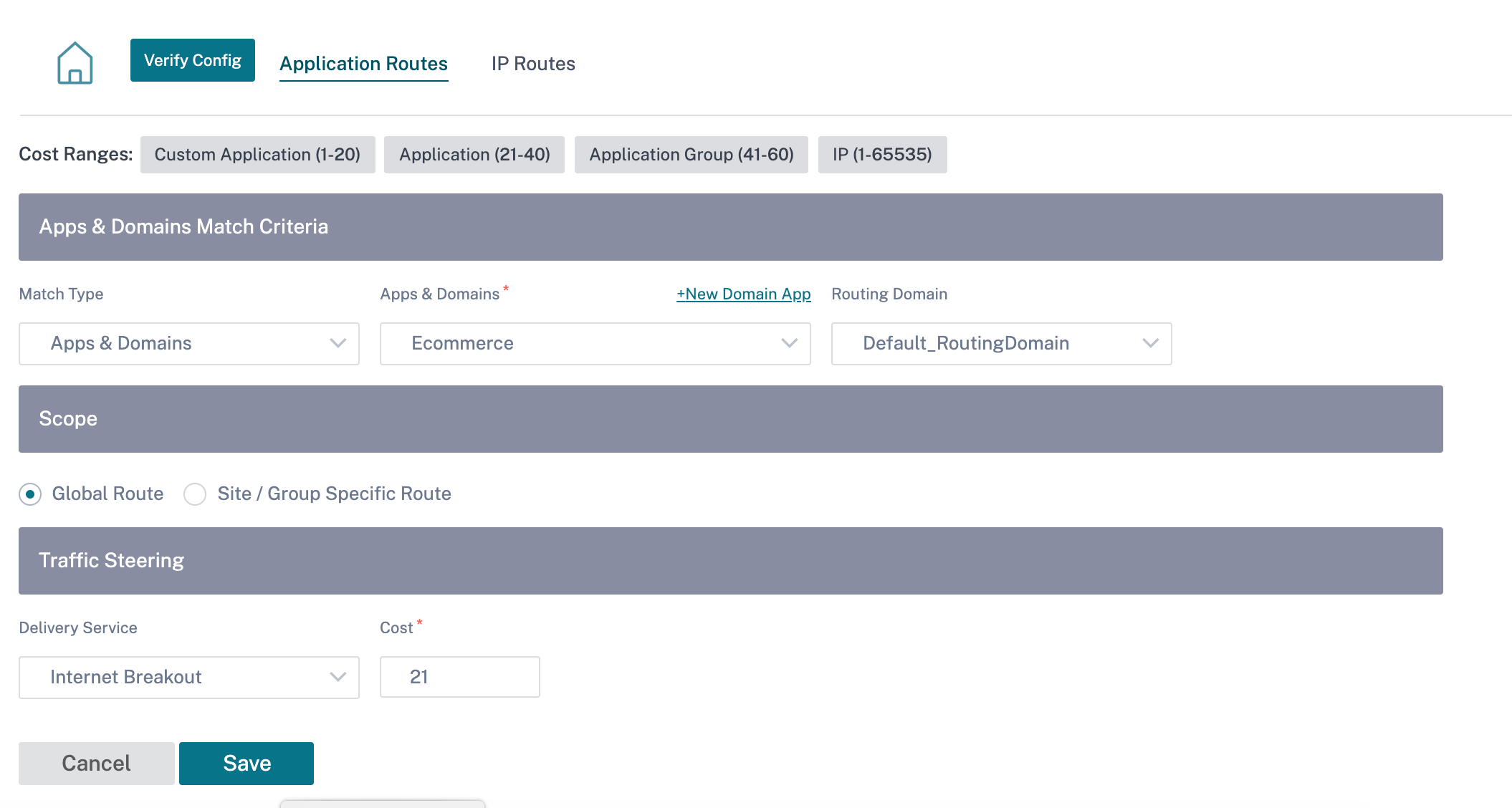Click the Cancel button
The height and width of the screenshot is (808, 1512).
click(96, 763)
